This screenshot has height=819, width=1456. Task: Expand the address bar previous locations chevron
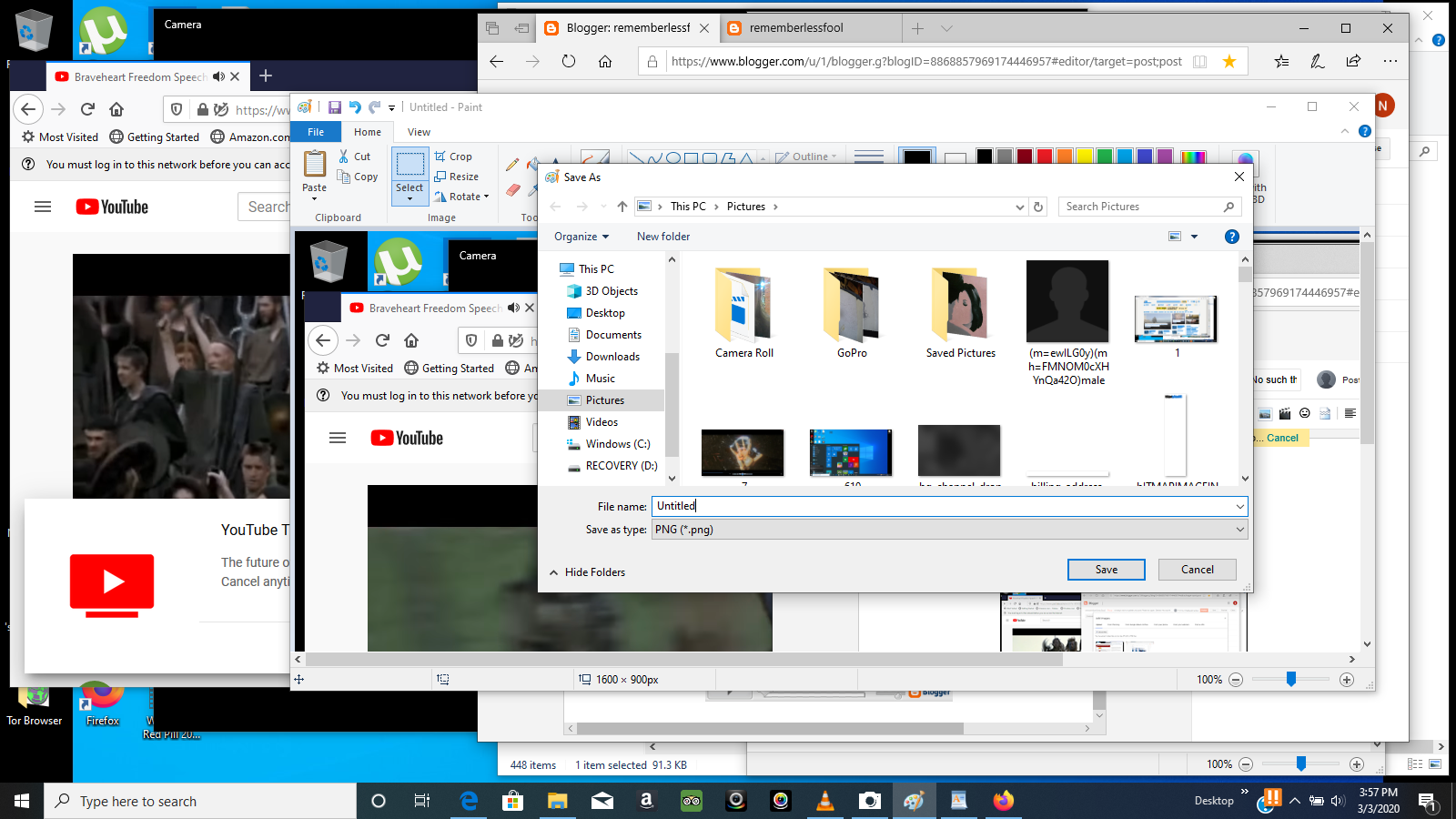click(x=1019, y=207)
